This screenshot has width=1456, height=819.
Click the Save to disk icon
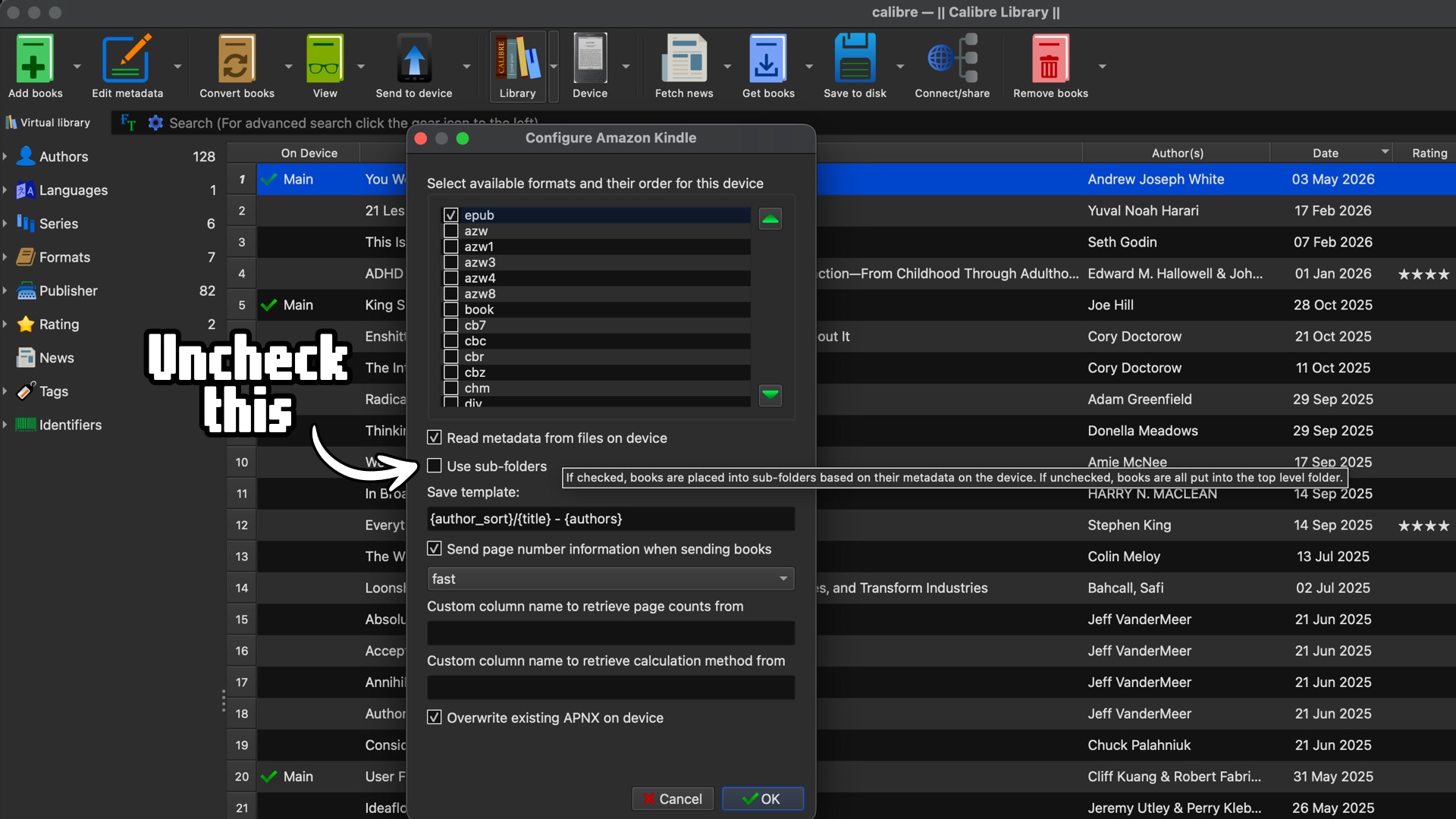(855, 58)
